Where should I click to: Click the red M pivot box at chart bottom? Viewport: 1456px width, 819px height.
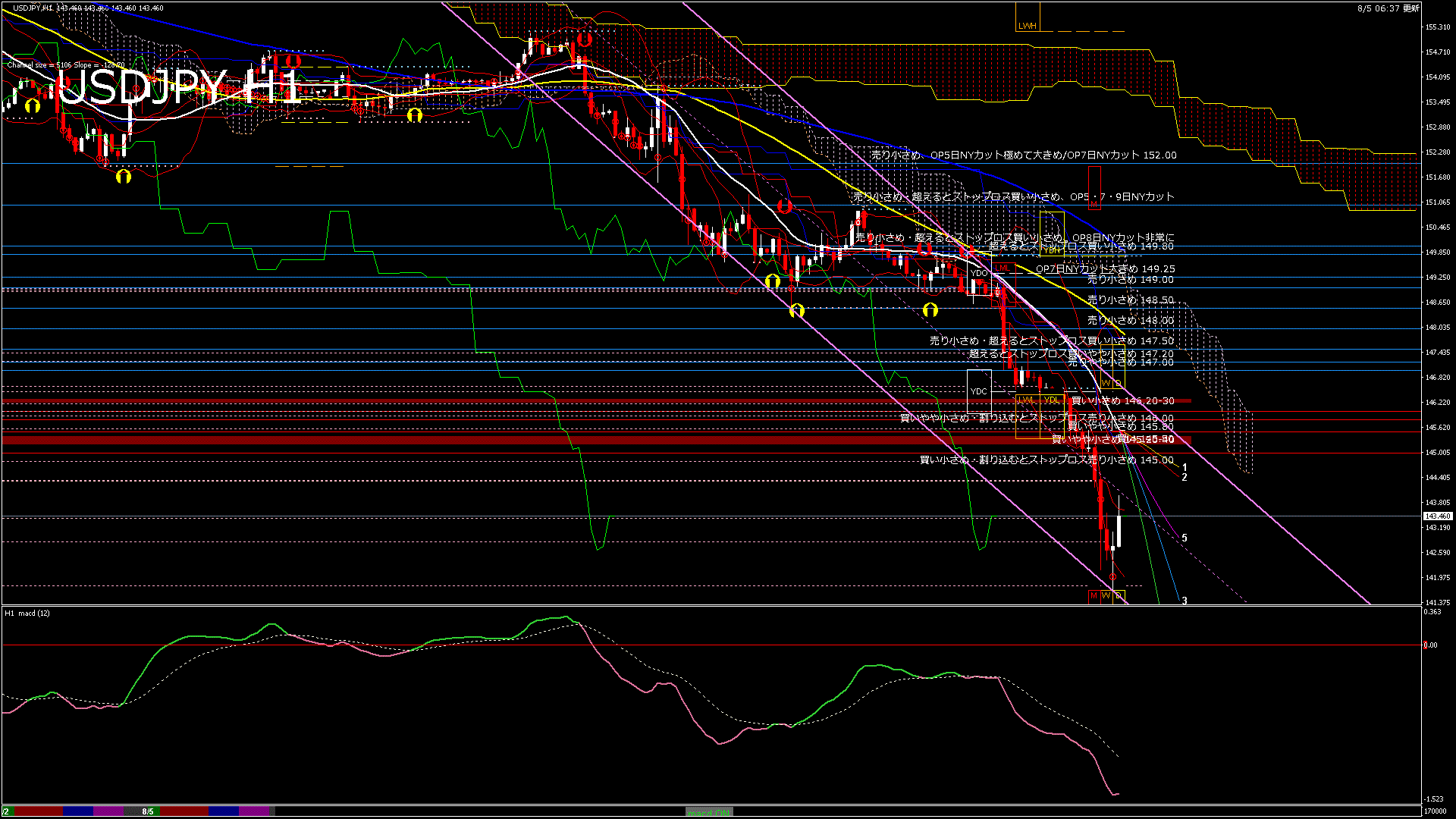click(x=1094, y=596)
